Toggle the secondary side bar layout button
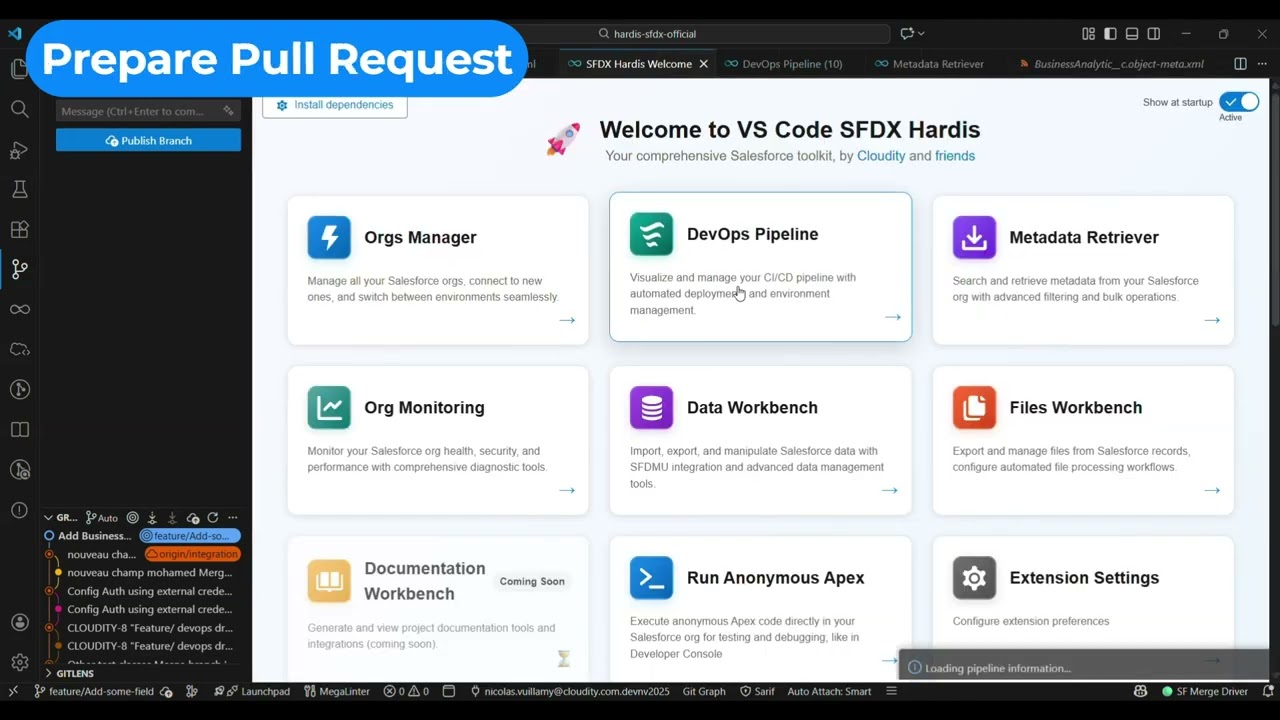 coord(1154,33)
